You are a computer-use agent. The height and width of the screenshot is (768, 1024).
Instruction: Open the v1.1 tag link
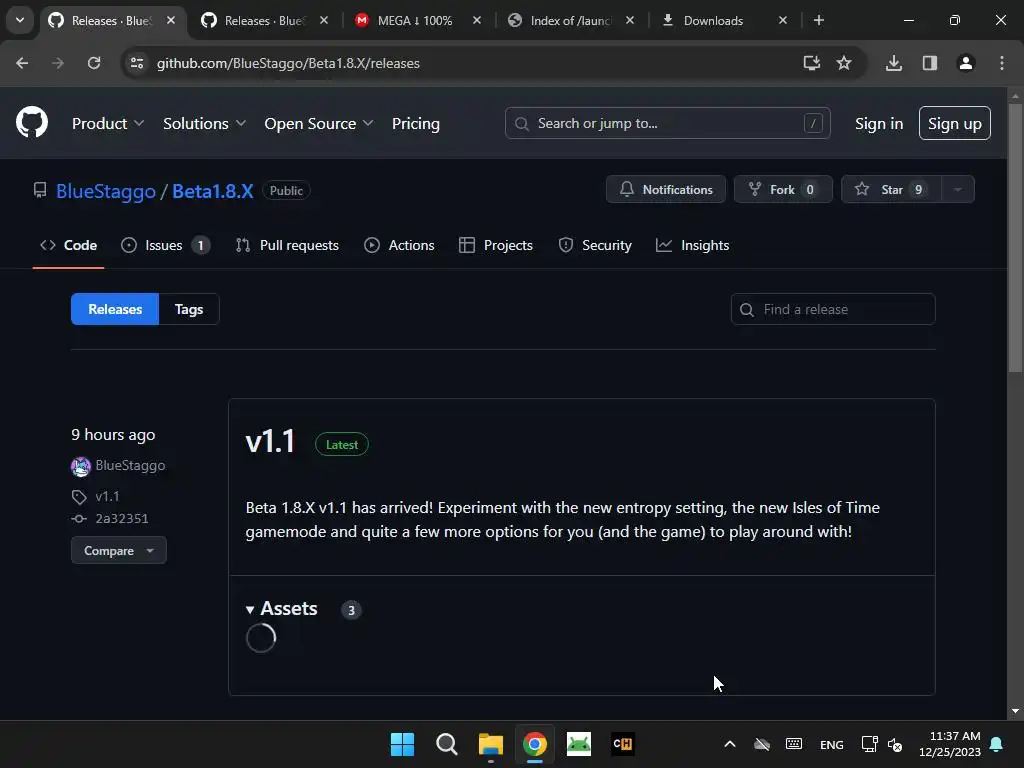coord(107,496)
